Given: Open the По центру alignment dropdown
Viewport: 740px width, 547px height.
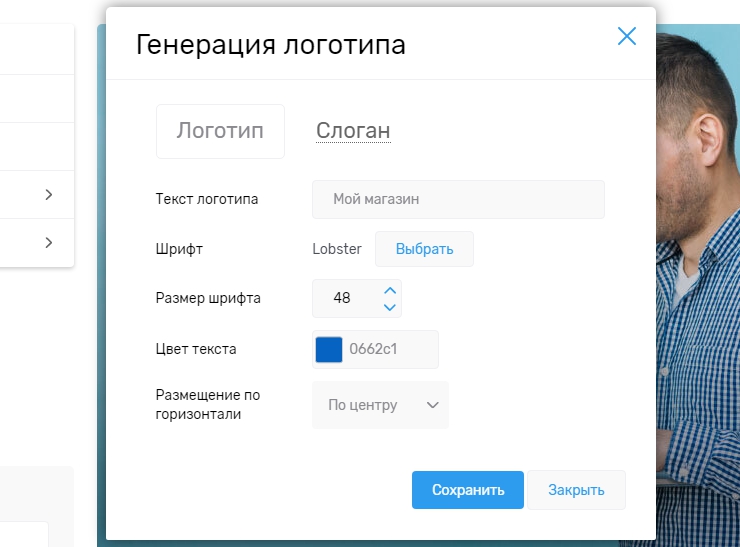Looking at the screenshot, I should pos(380,405).
